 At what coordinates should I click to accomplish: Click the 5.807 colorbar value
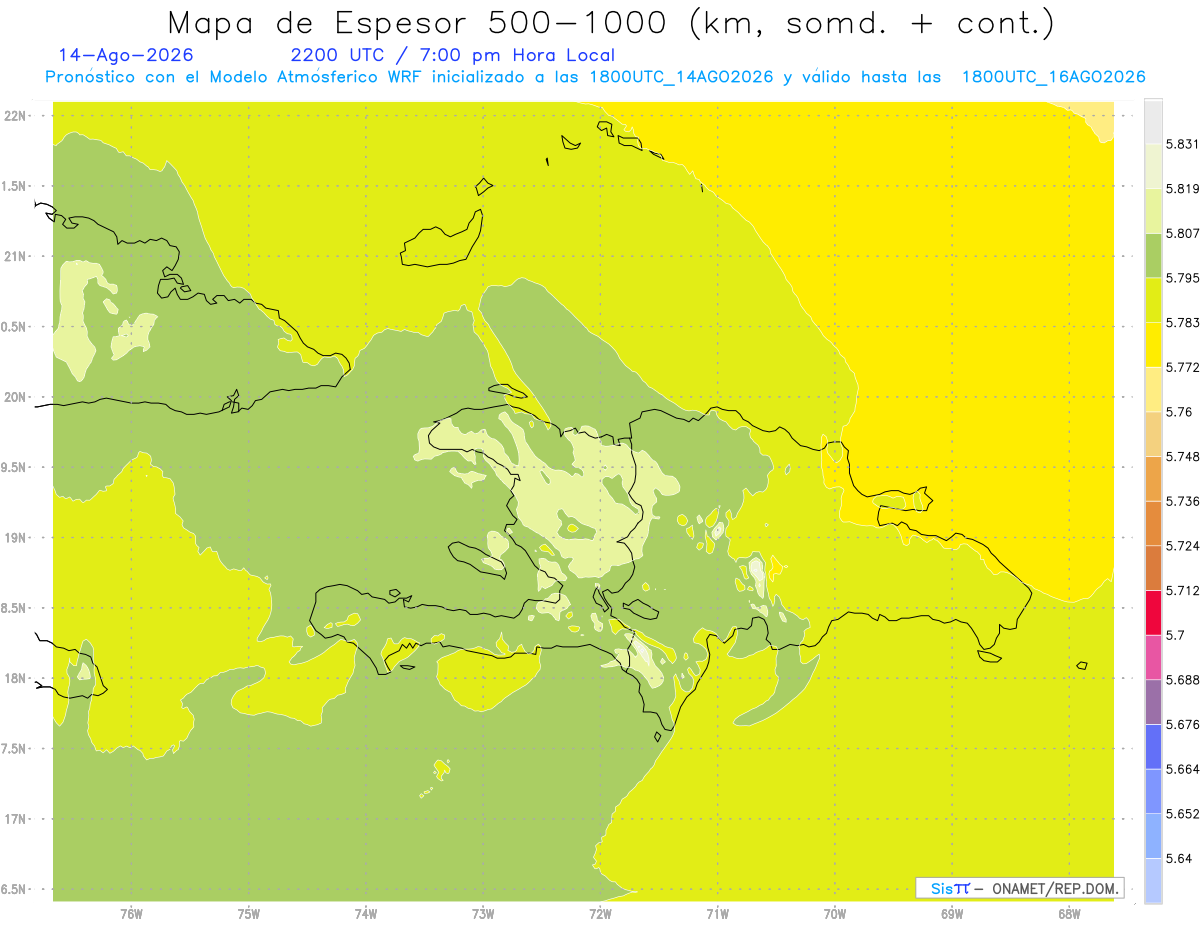tap(1183, 233)
